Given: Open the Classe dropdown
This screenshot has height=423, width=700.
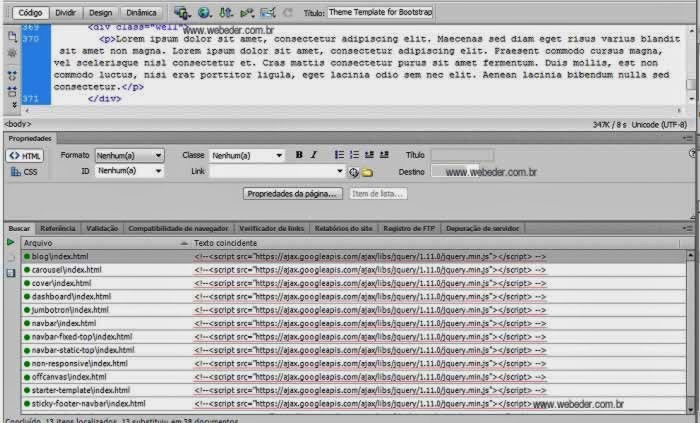Looking at the screenshot, I should (247, 155).
